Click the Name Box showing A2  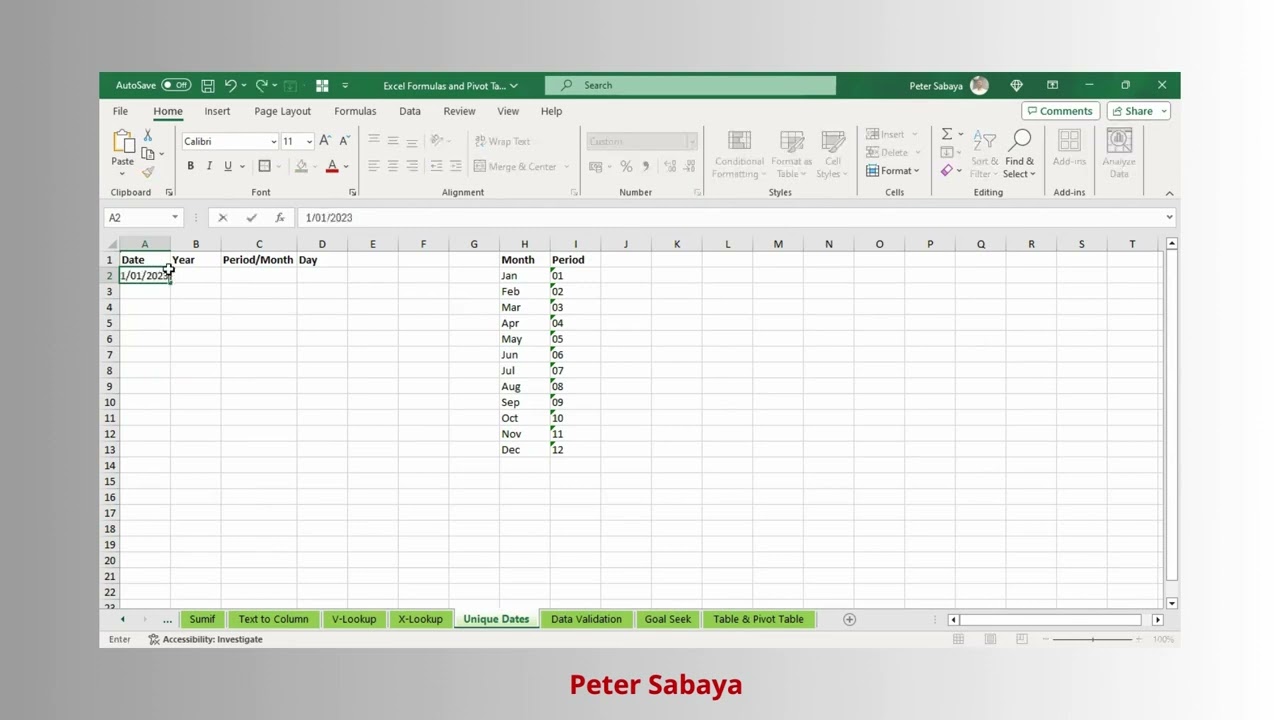(x=137, y=217)
